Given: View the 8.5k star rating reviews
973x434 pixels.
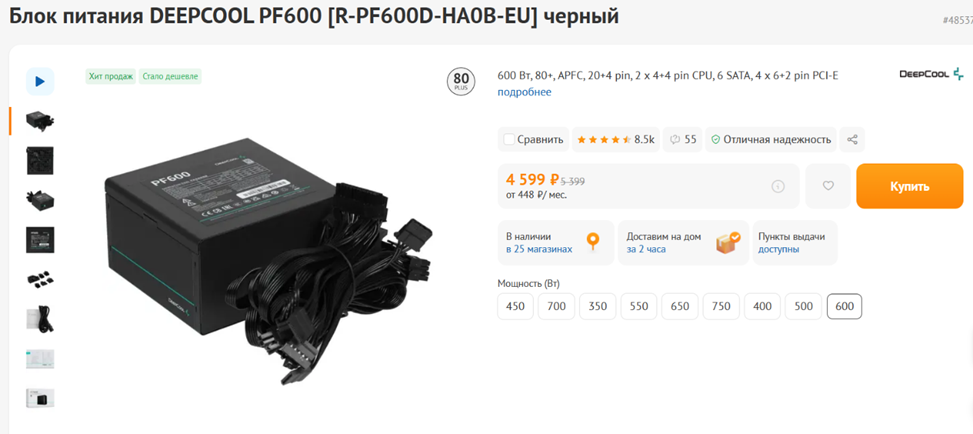Looking at the screenshot, I should click(616, 139).
